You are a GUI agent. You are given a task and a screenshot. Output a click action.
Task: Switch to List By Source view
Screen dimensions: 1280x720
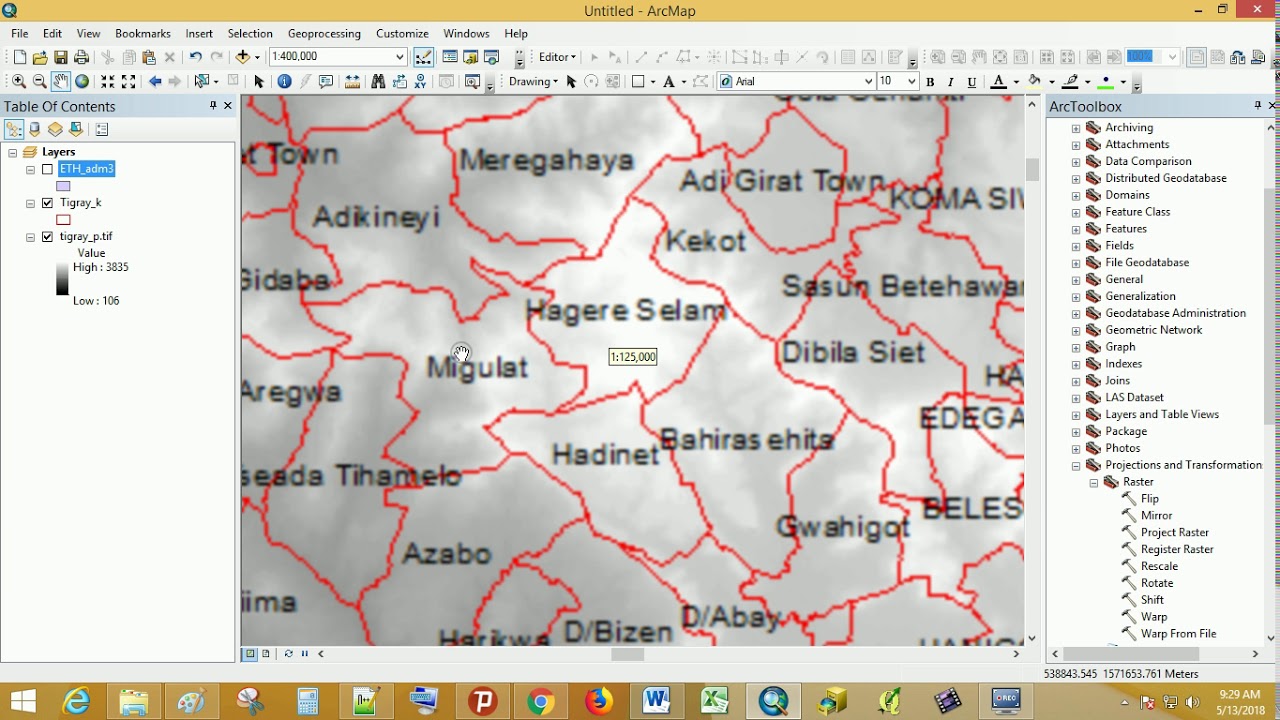click(35, 129)
